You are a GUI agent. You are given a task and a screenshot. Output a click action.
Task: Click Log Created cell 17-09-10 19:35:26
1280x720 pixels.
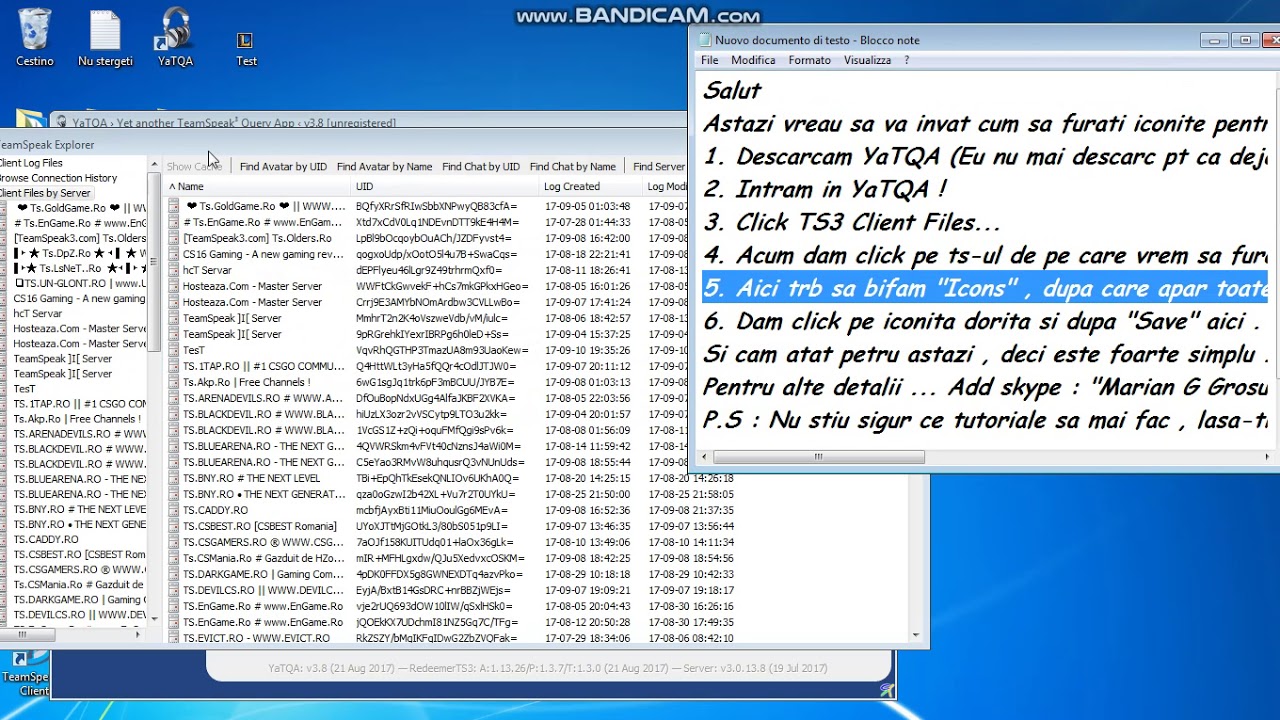point(588,350)
